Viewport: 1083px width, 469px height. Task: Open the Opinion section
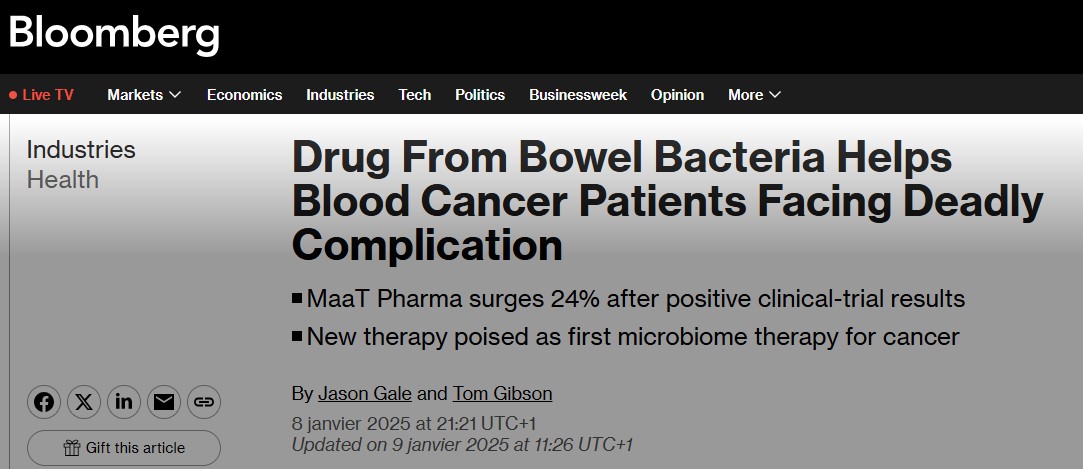[677, 95]
